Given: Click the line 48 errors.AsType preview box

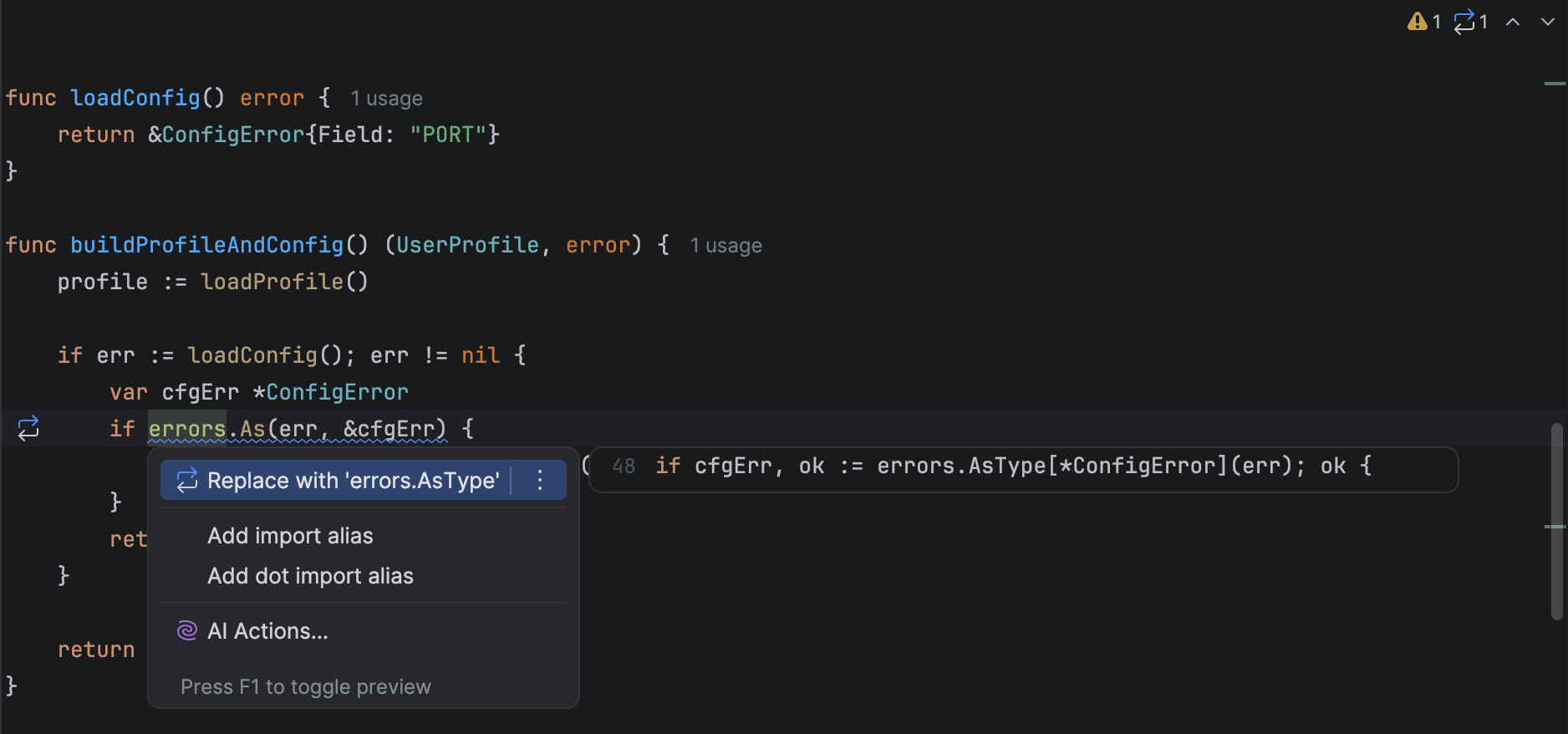Looking at the screenshot, I should (x=1023, y=466).
